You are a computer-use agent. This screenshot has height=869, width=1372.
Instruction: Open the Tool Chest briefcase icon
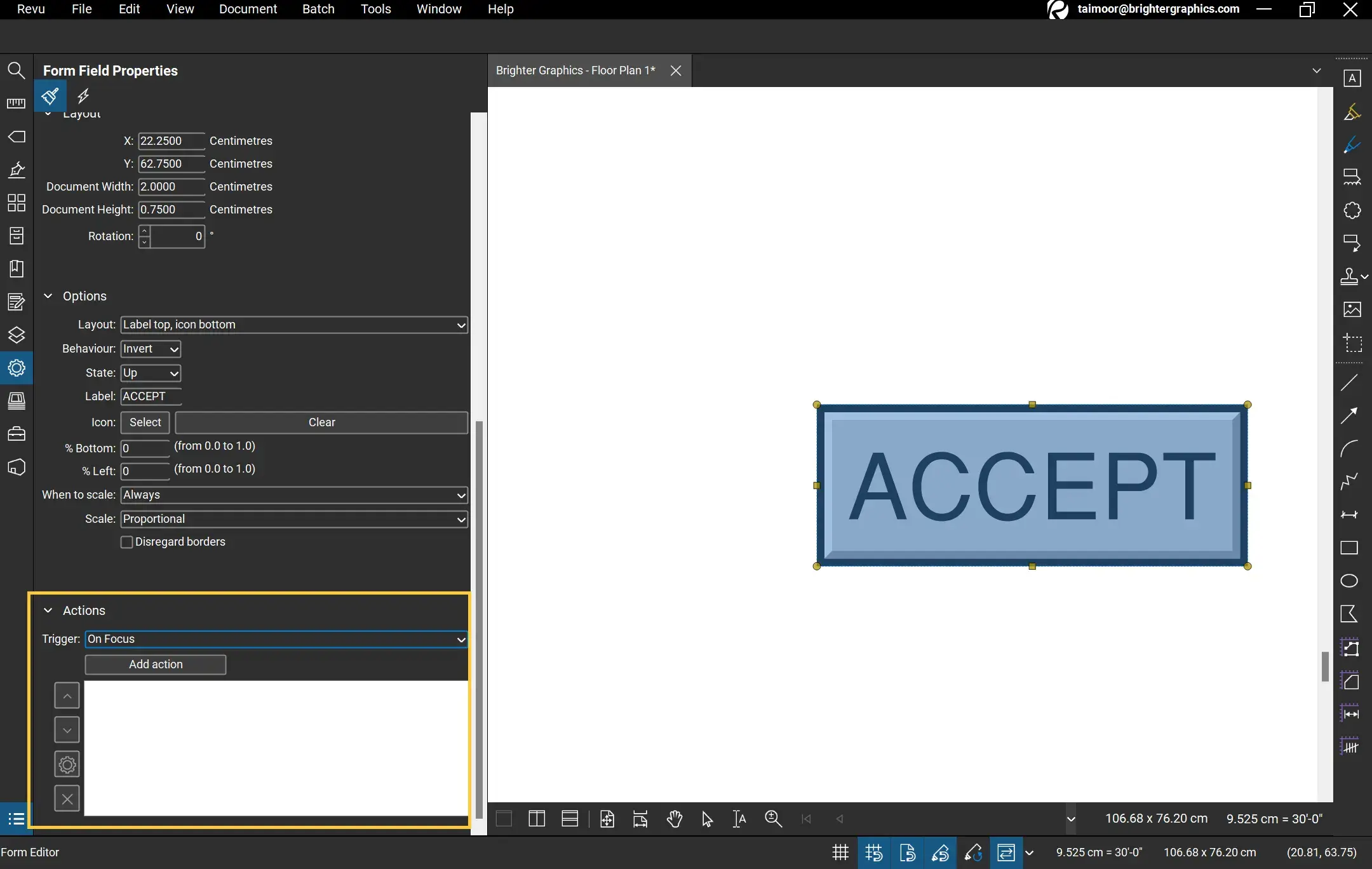coord(16,434)
